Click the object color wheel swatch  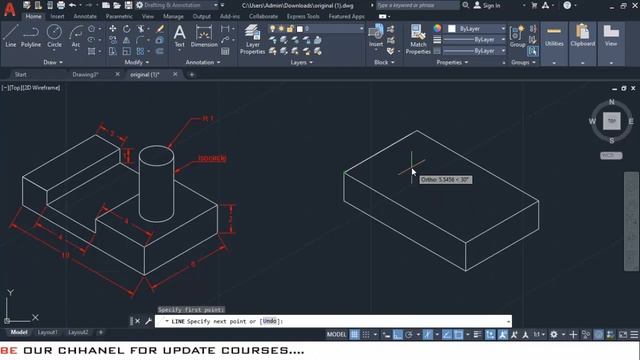pos(438,28)
